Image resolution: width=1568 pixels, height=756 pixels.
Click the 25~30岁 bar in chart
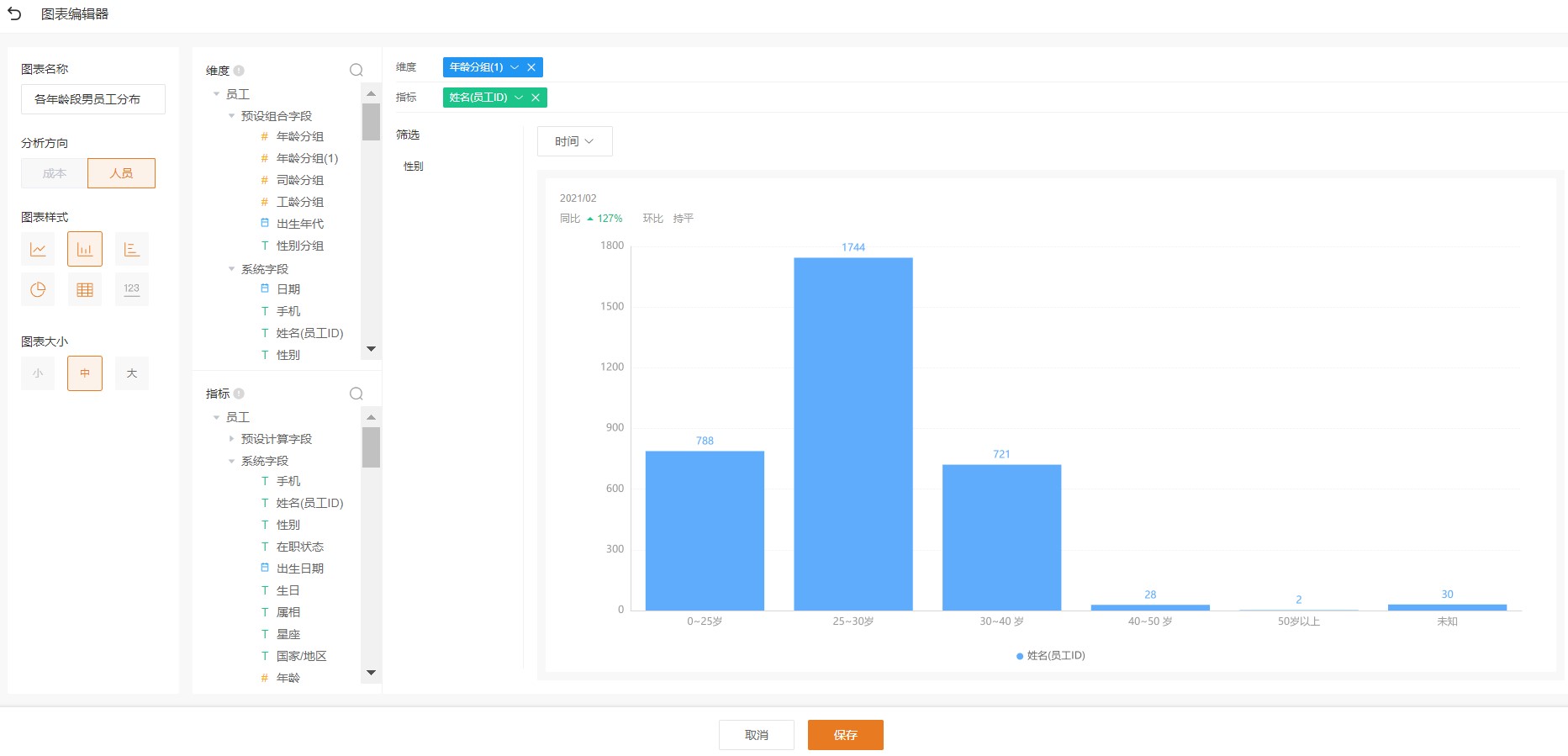click(x=853, y=434)
